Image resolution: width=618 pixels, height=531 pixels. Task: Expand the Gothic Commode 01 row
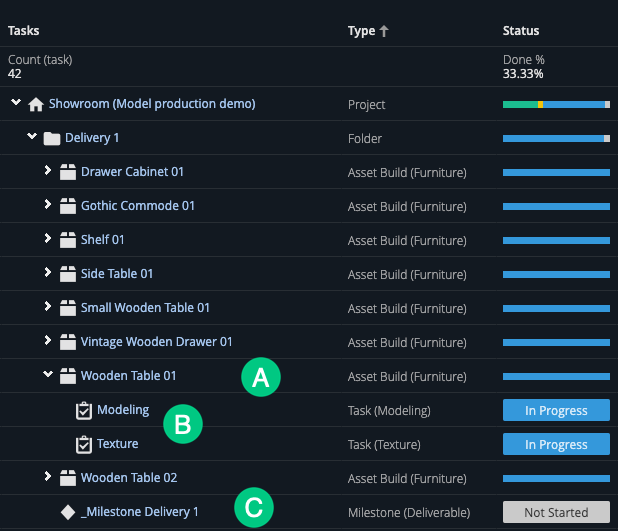[x=48, y=206]
